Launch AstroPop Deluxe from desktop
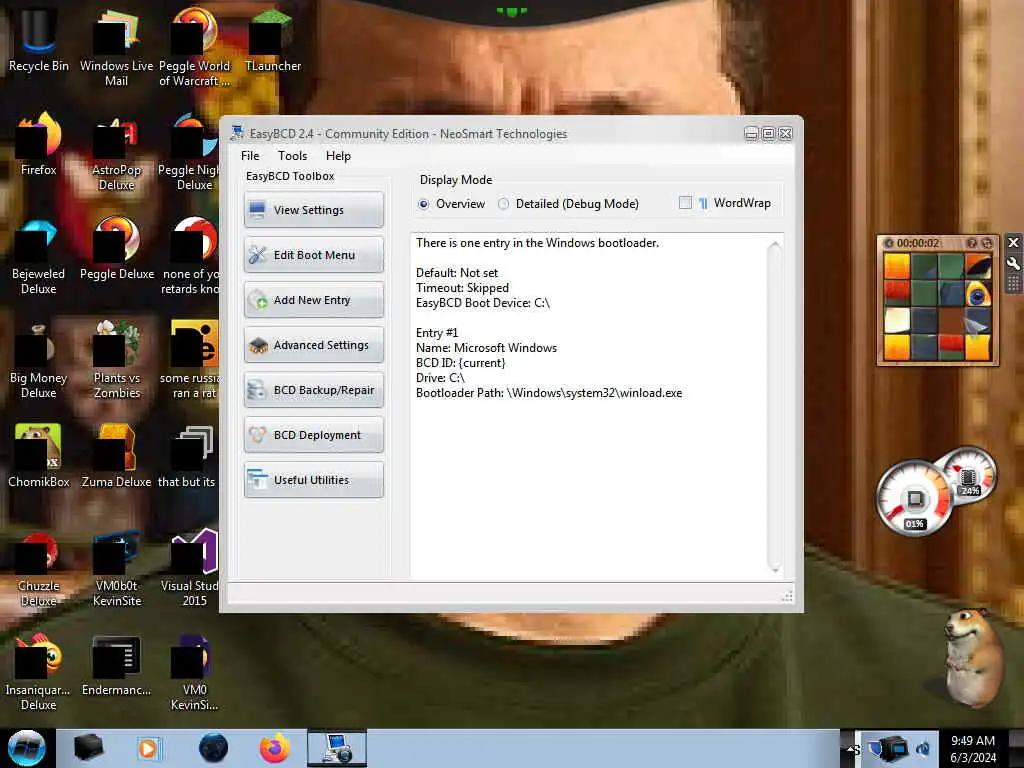 click(x=116, y=152)
